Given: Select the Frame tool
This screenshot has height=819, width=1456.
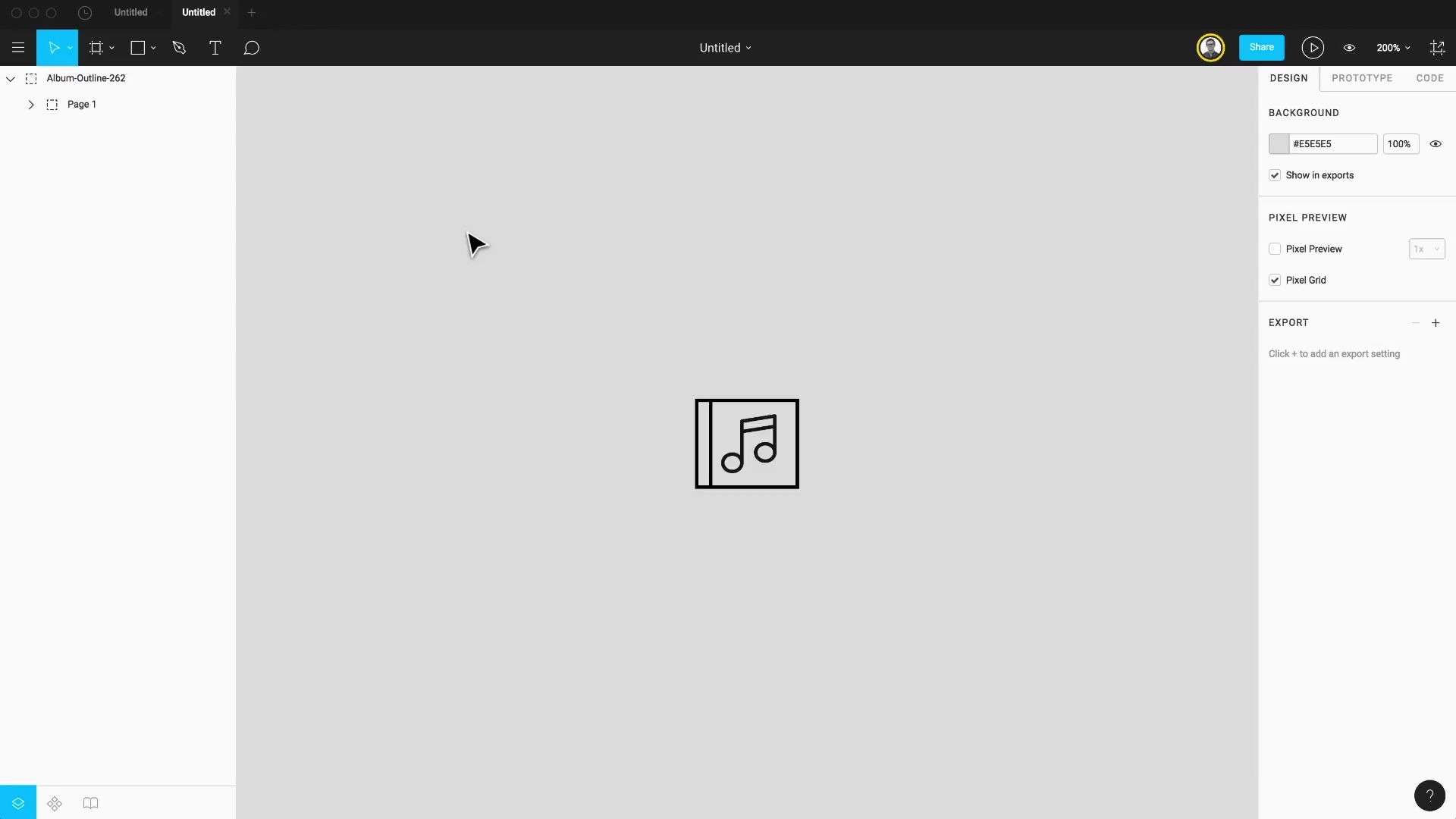Looking at the screenshot, I should [96, 47].
